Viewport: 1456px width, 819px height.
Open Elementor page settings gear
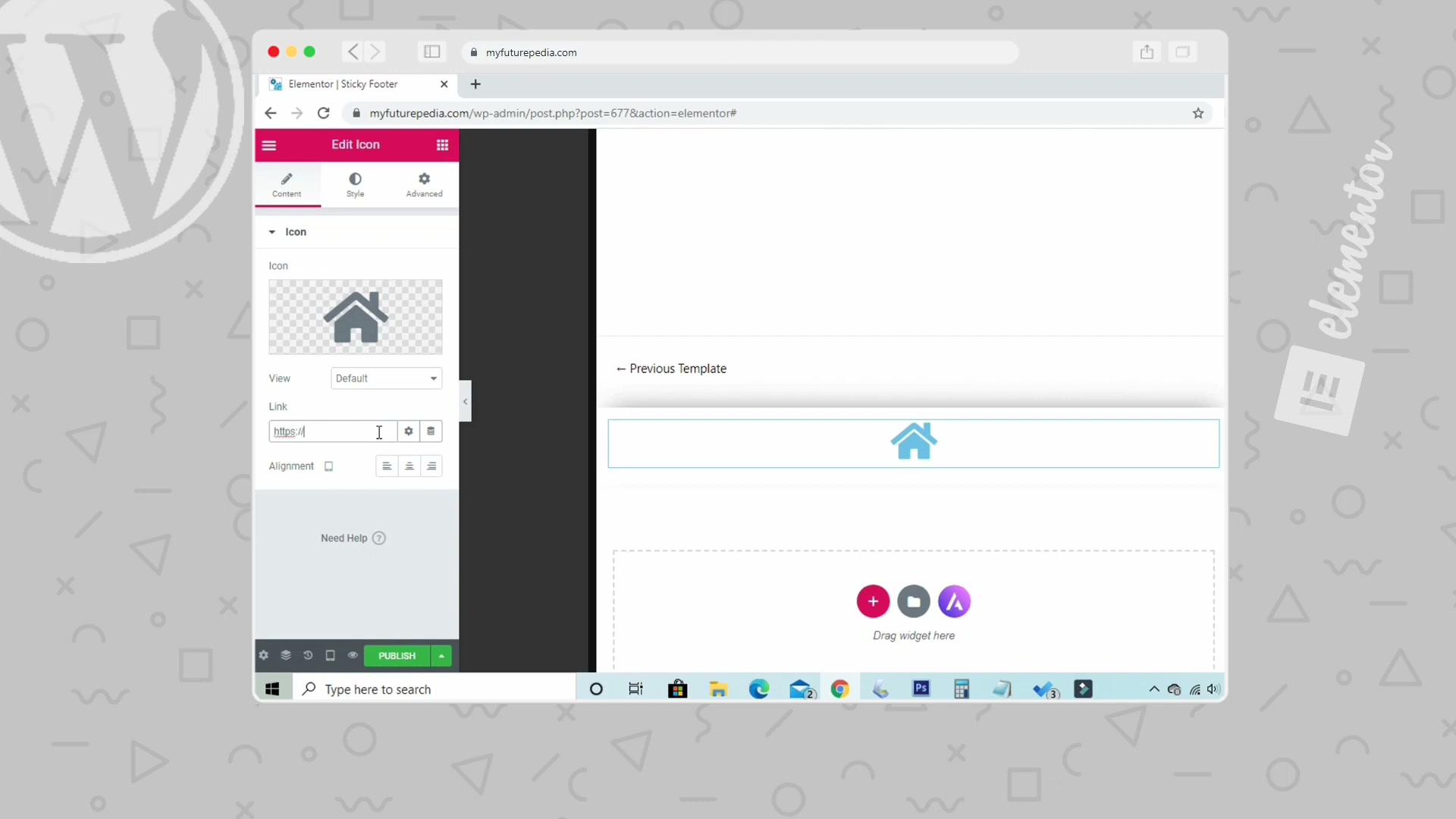click(264, 655)
